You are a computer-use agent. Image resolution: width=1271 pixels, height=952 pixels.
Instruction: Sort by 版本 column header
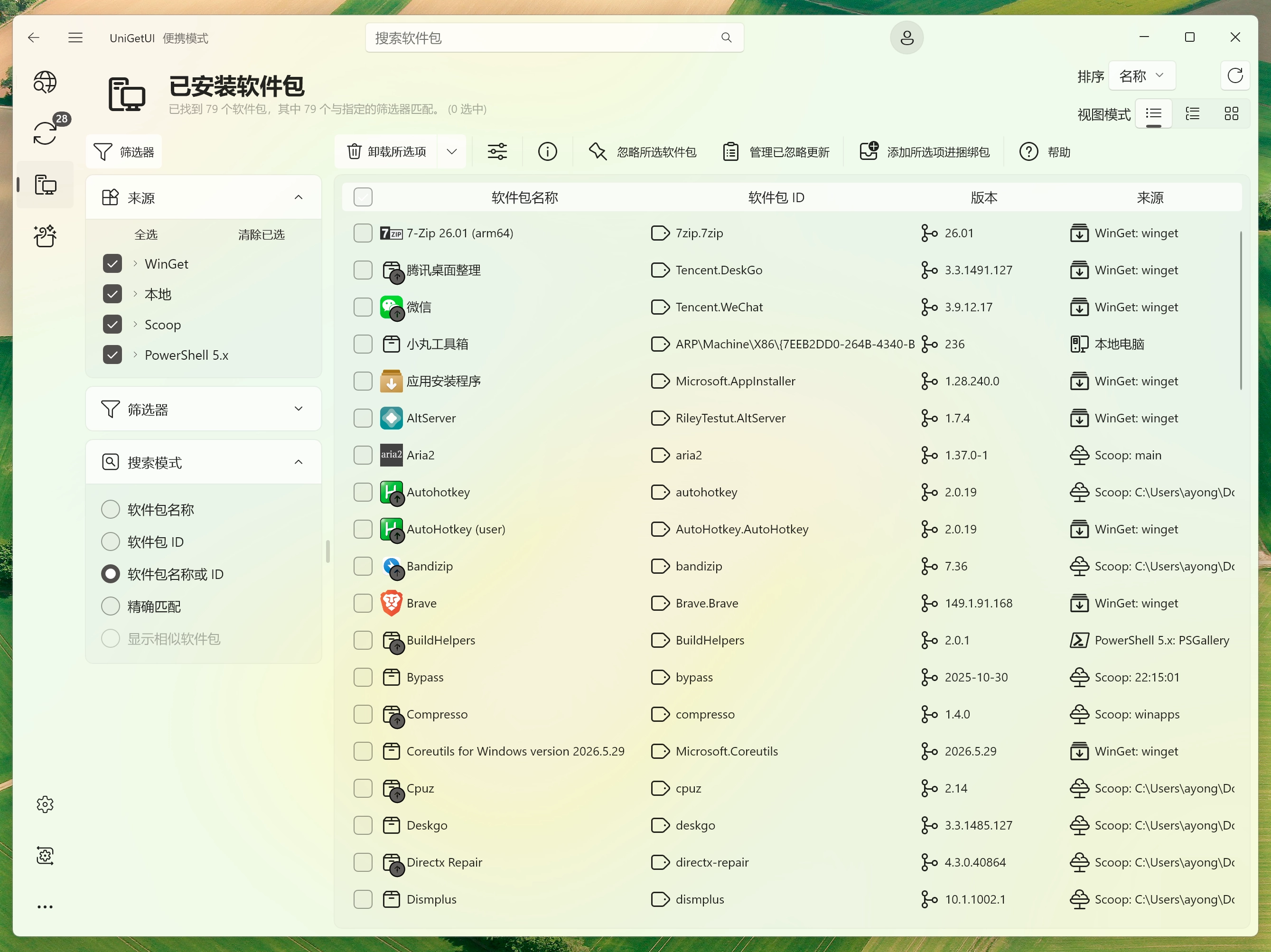984,197
